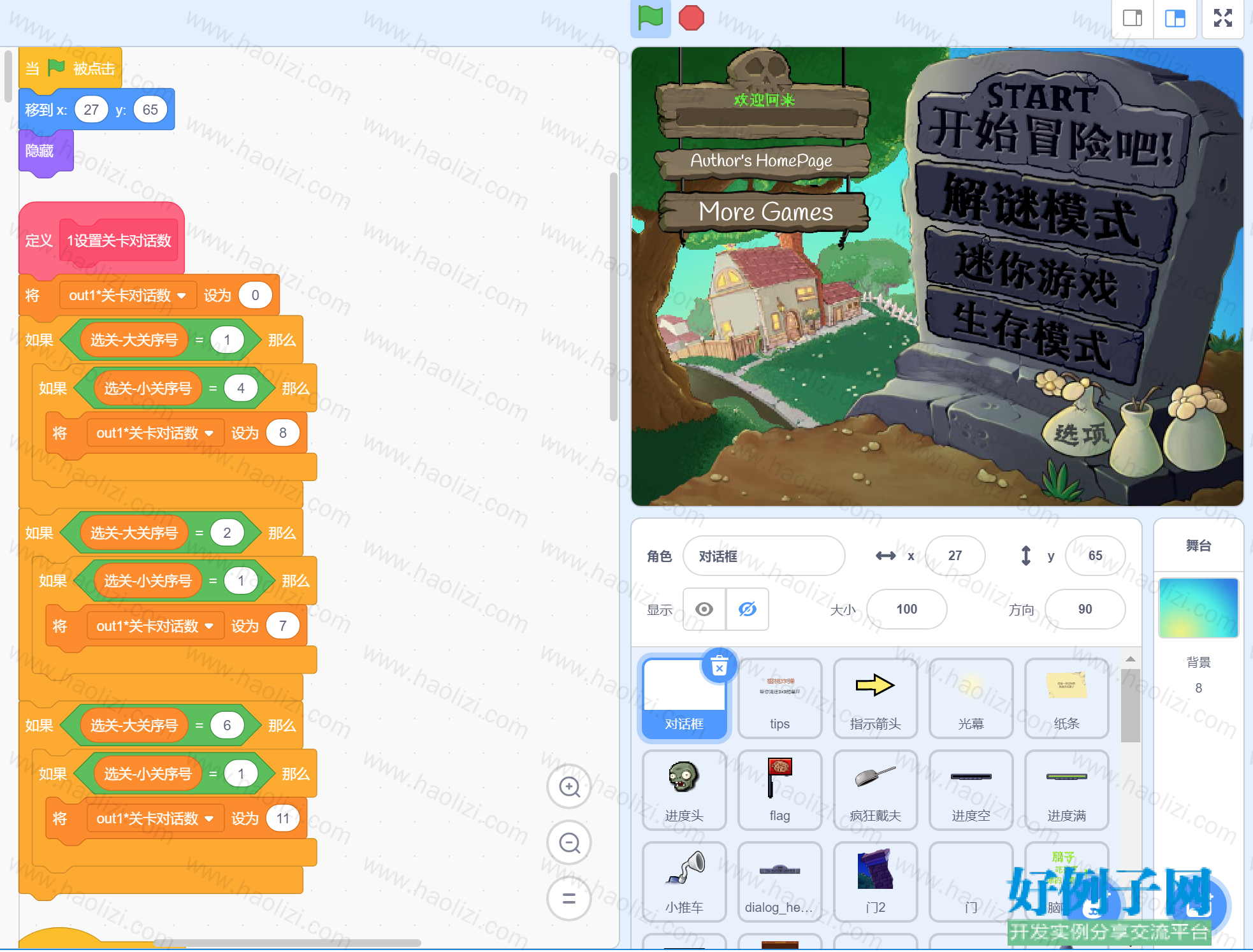Screen dimensions: 1253x952
Task: Select the 指示箭头 arrow sprite
Action: (x=875, y=699)
